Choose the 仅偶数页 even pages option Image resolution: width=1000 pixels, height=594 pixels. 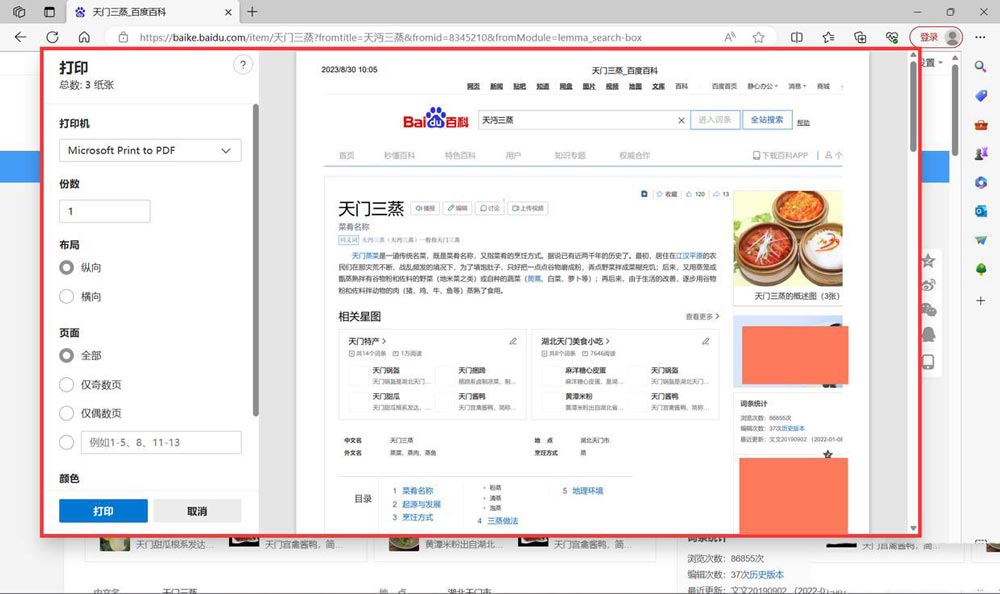coord(66,413)
